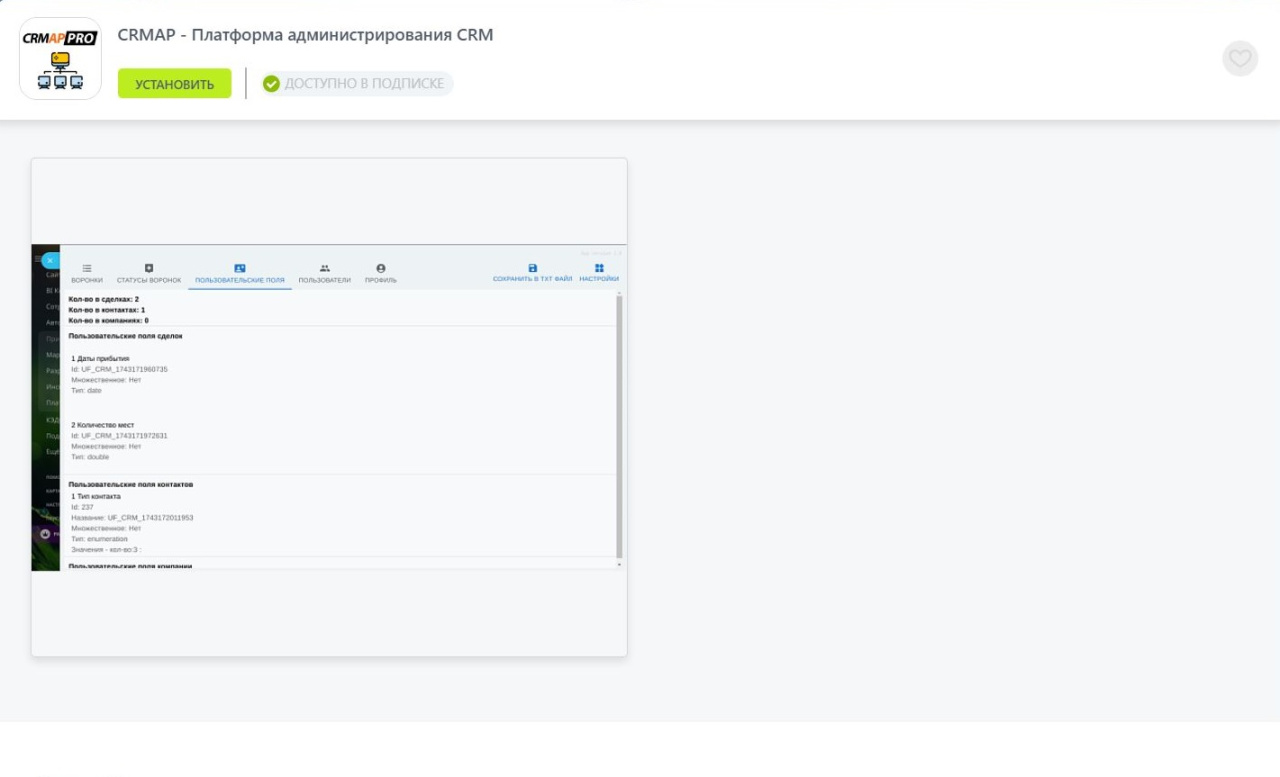Open the Воронки tab
The image size is (1280, 777).
tap(87, 273)
